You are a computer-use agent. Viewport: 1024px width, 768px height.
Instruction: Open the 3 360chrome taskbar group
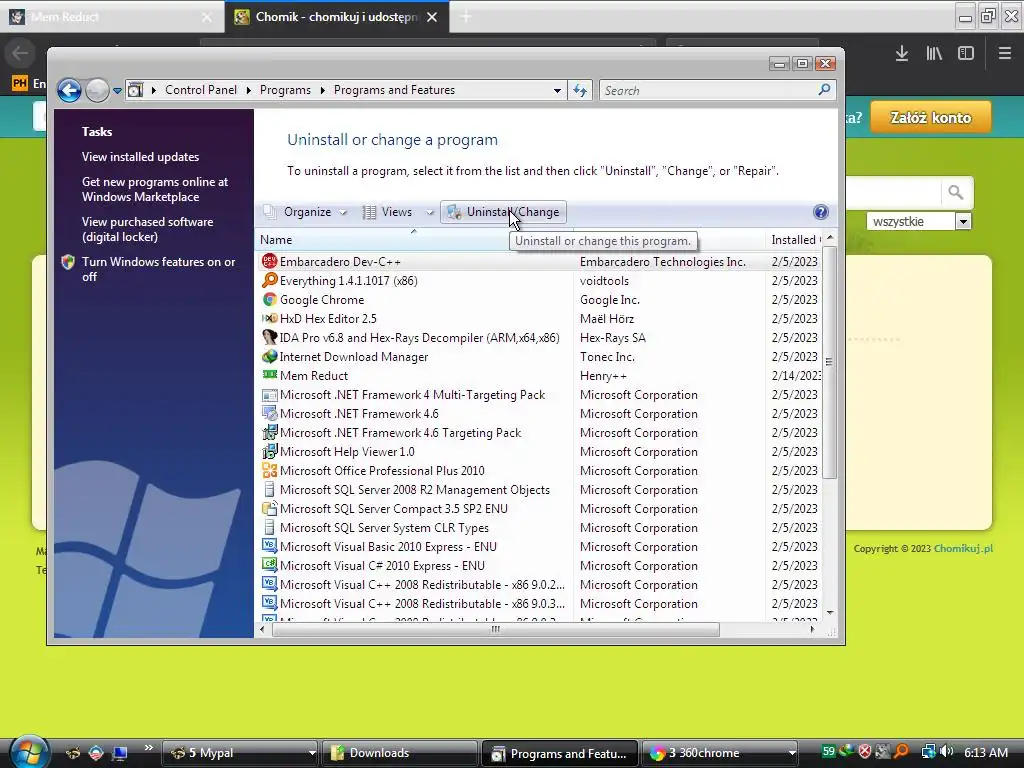(x=720, y=753)
